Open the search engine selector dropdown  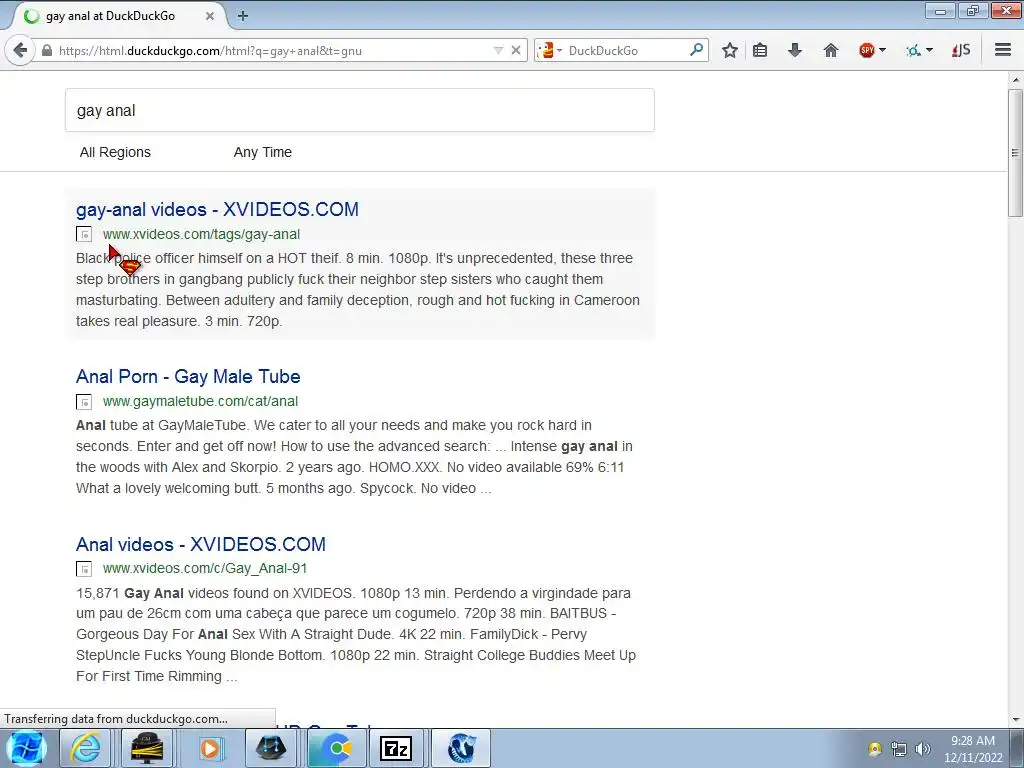pos(550,50)
